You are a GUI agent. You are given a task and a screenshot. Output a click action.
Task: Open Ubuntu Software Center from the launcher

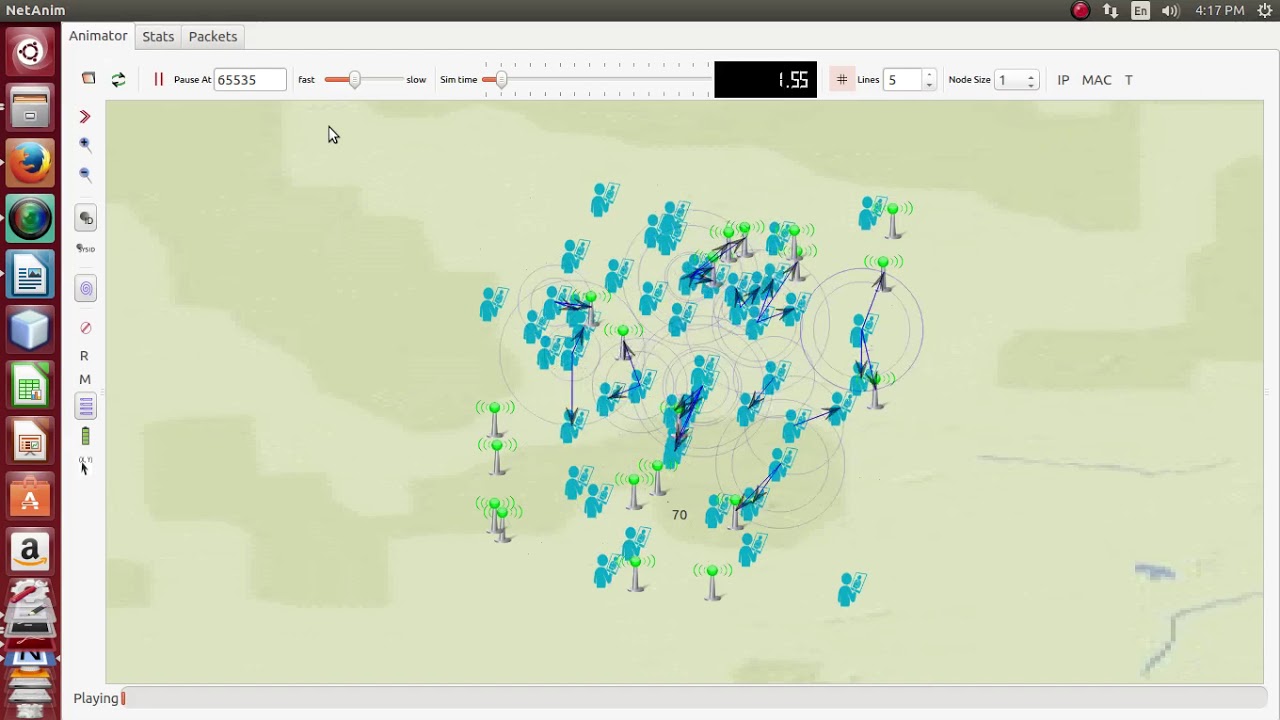(30, 496)
